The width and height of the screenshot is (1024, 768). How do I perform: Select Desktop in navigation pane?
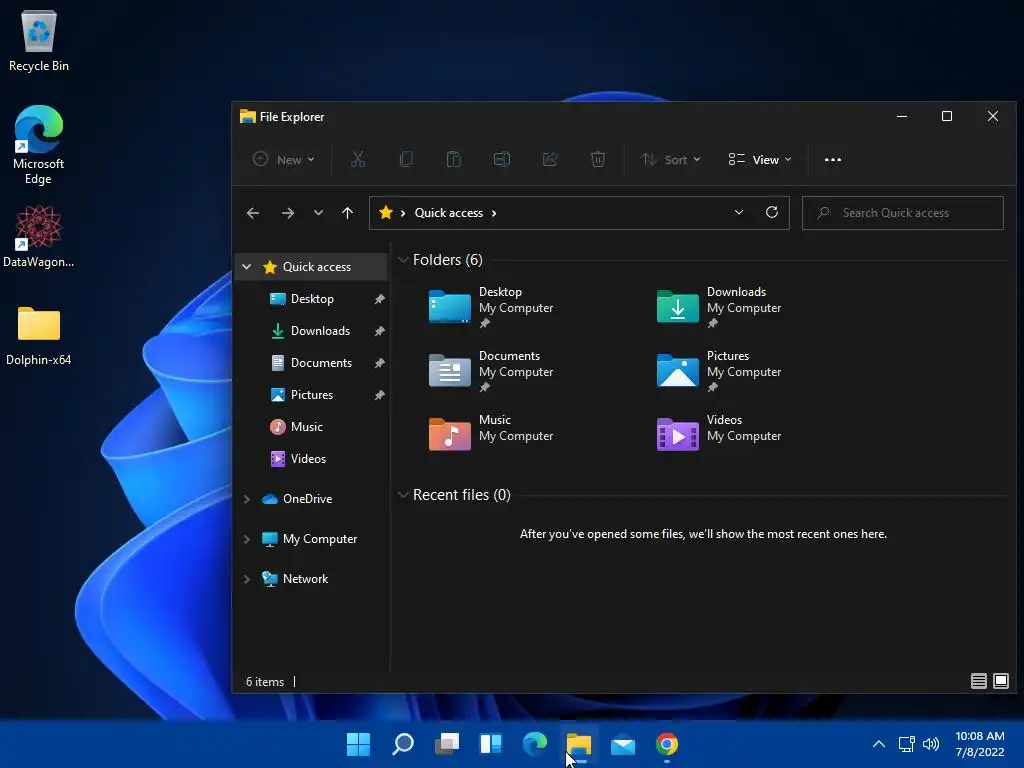(x=312, y=298)
